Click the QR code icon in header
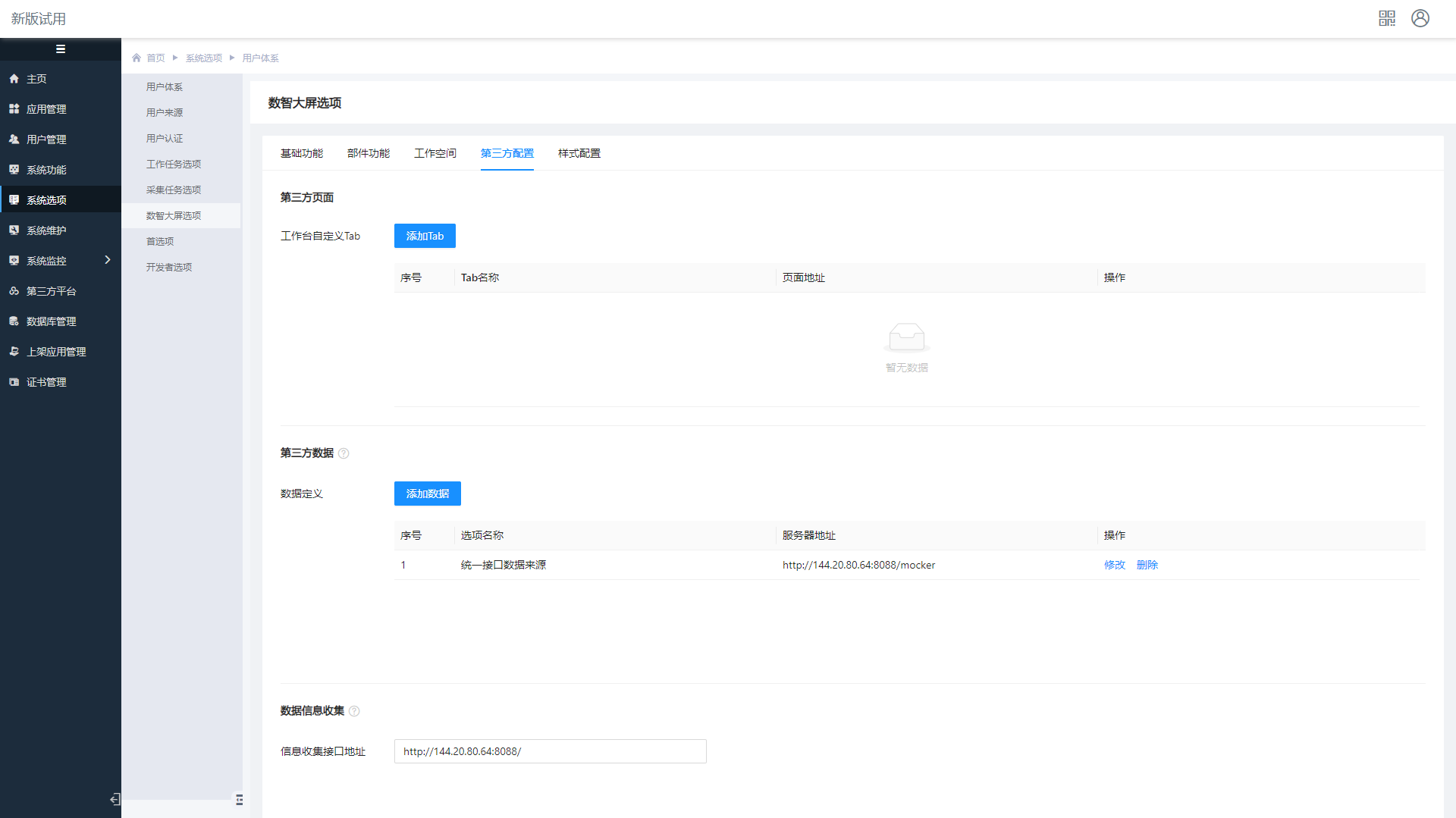Viewport: 1456px width, 818px height. 1387,18
